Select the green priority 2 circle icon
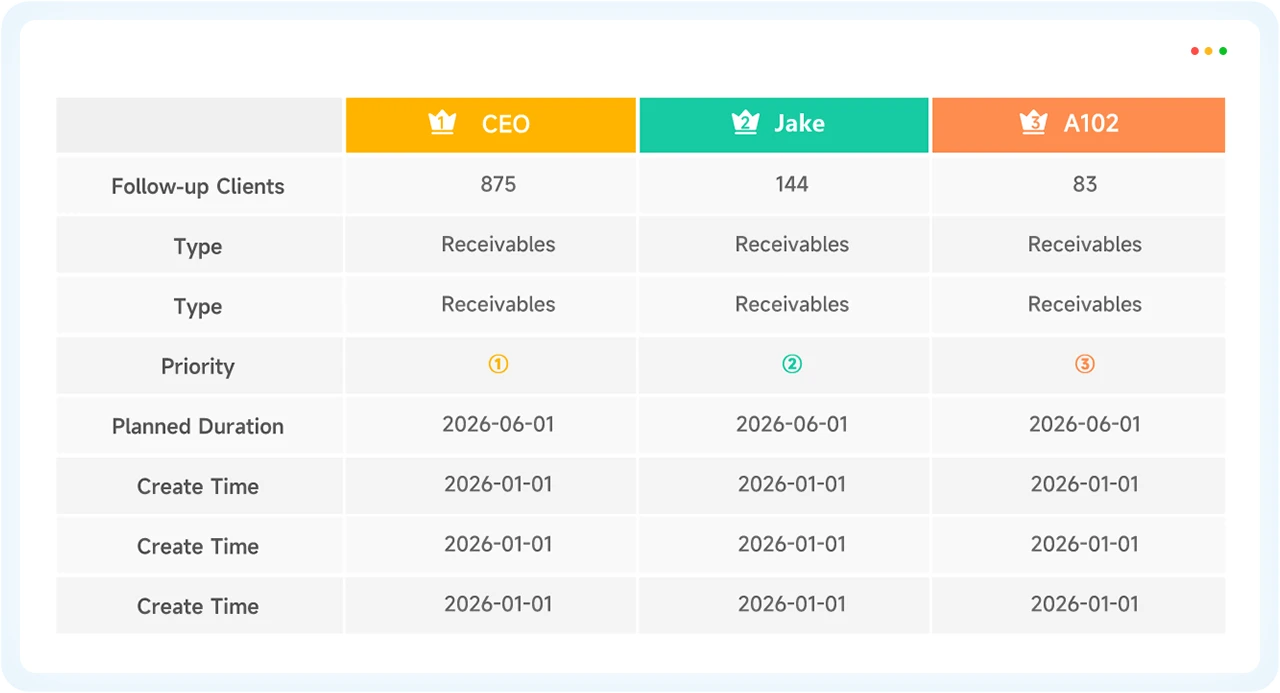The image size is (1280, 693). click(792, 365)
